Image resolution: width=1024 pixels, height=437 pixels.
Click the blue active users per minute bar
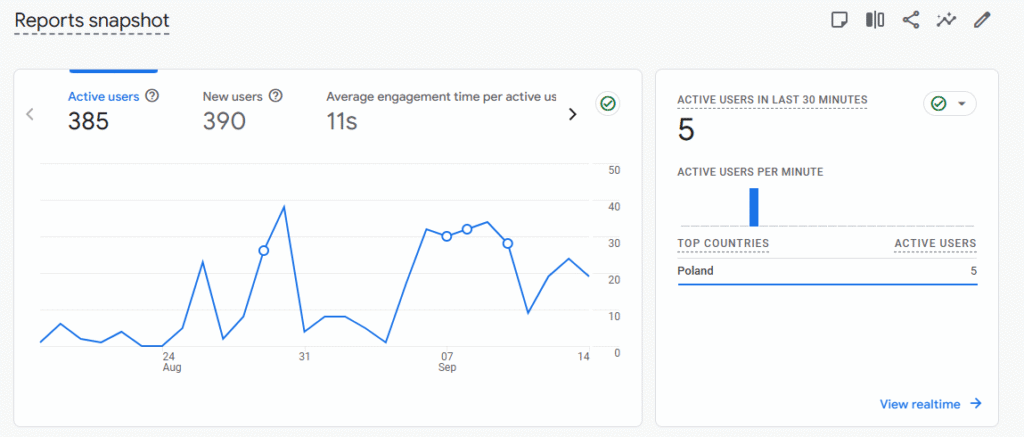point(754,207)
